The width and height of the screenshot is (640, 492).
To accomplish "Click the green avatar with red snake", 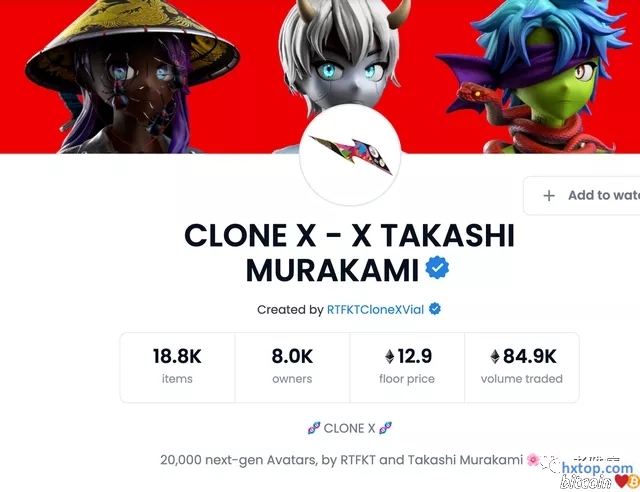I will [539, 77].
